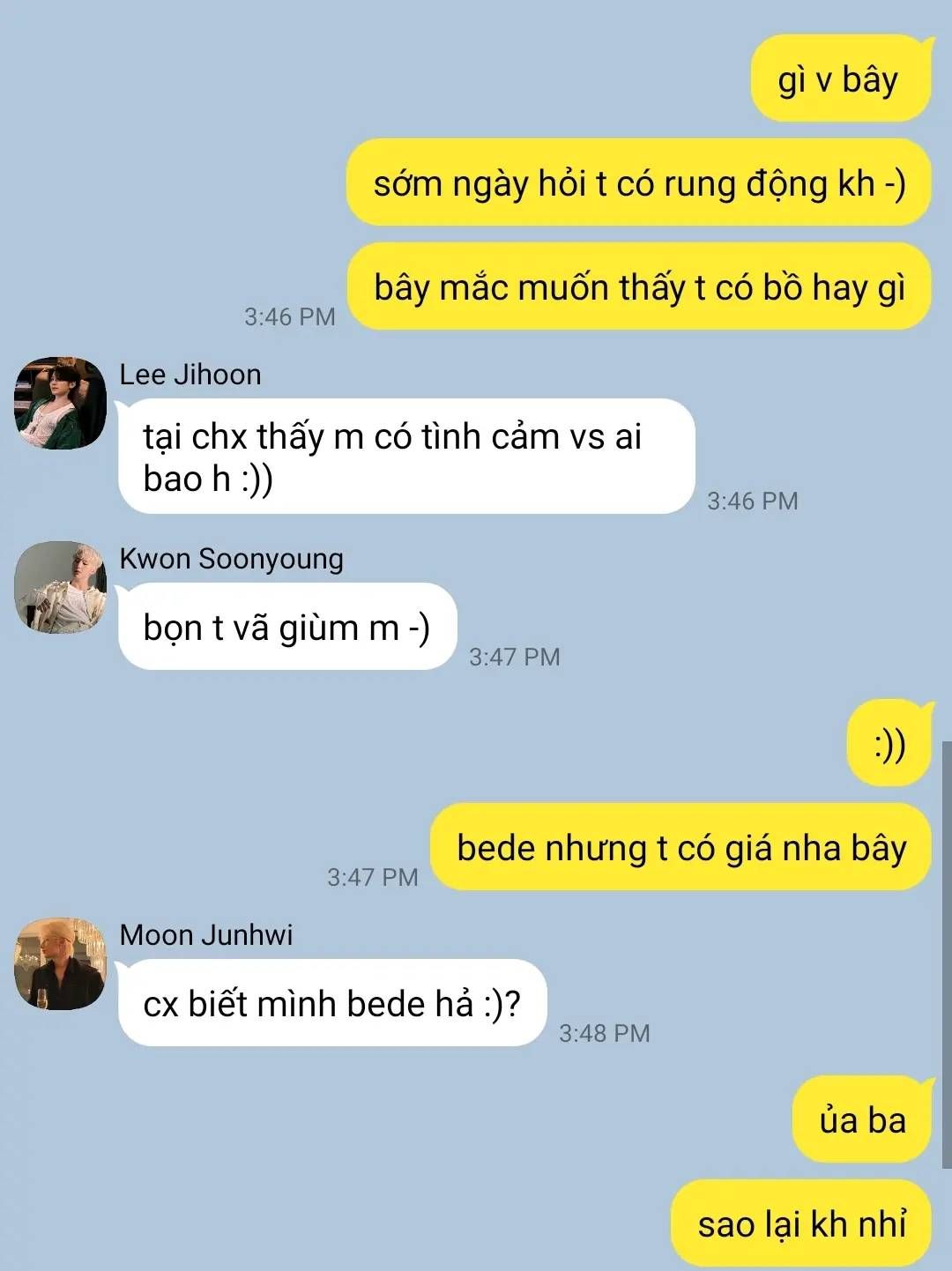
Task: Select the message 'sao lại kh nhỉ'
Action: pyautogui.click(x=801, y=1223)
